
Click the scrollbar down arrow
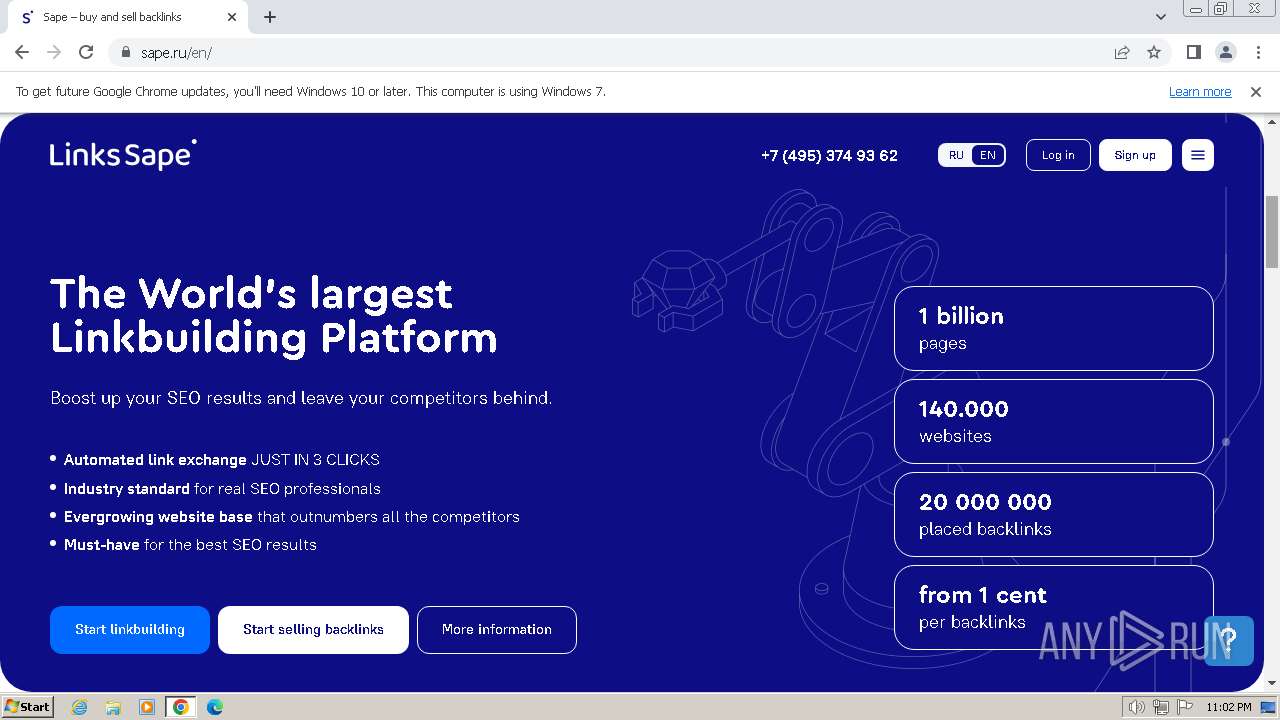(1272, 683)
